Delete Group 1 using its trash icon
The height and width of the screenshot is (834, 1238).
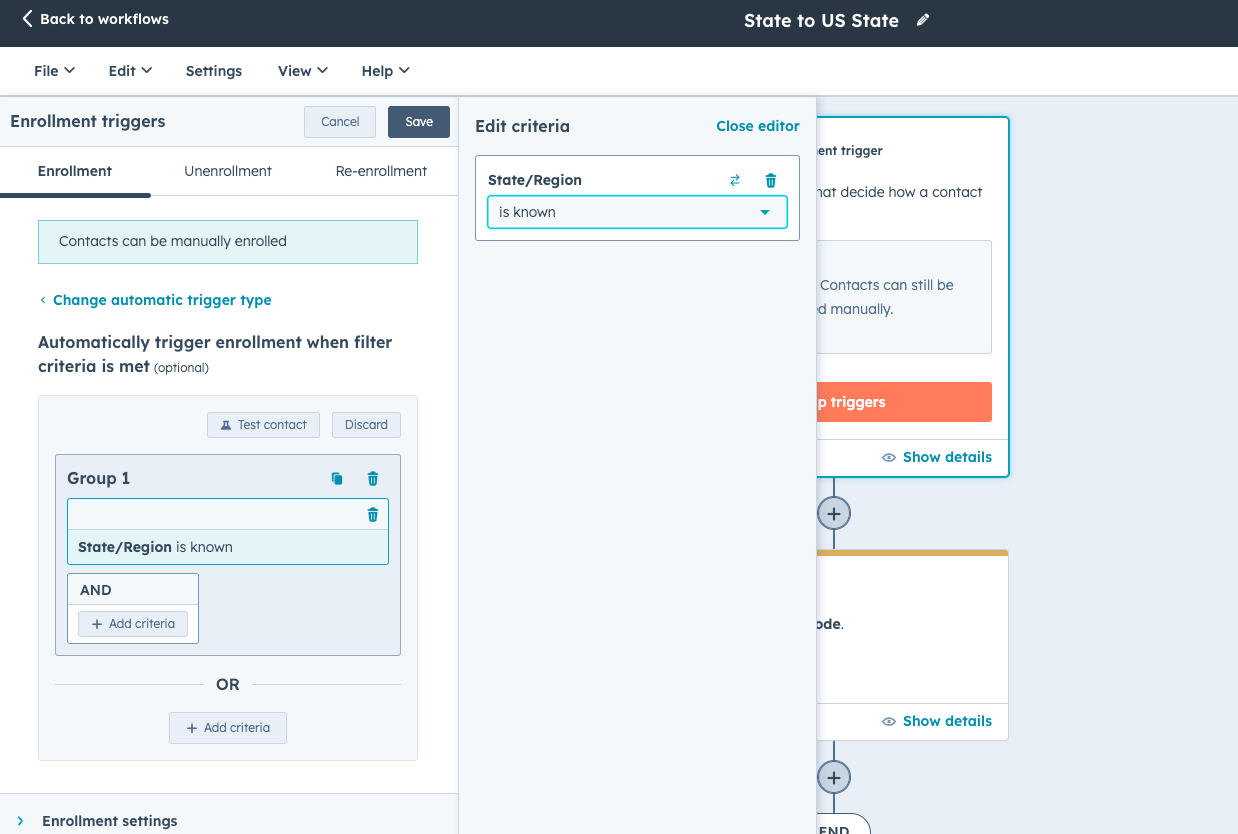(x=373, y=479)
